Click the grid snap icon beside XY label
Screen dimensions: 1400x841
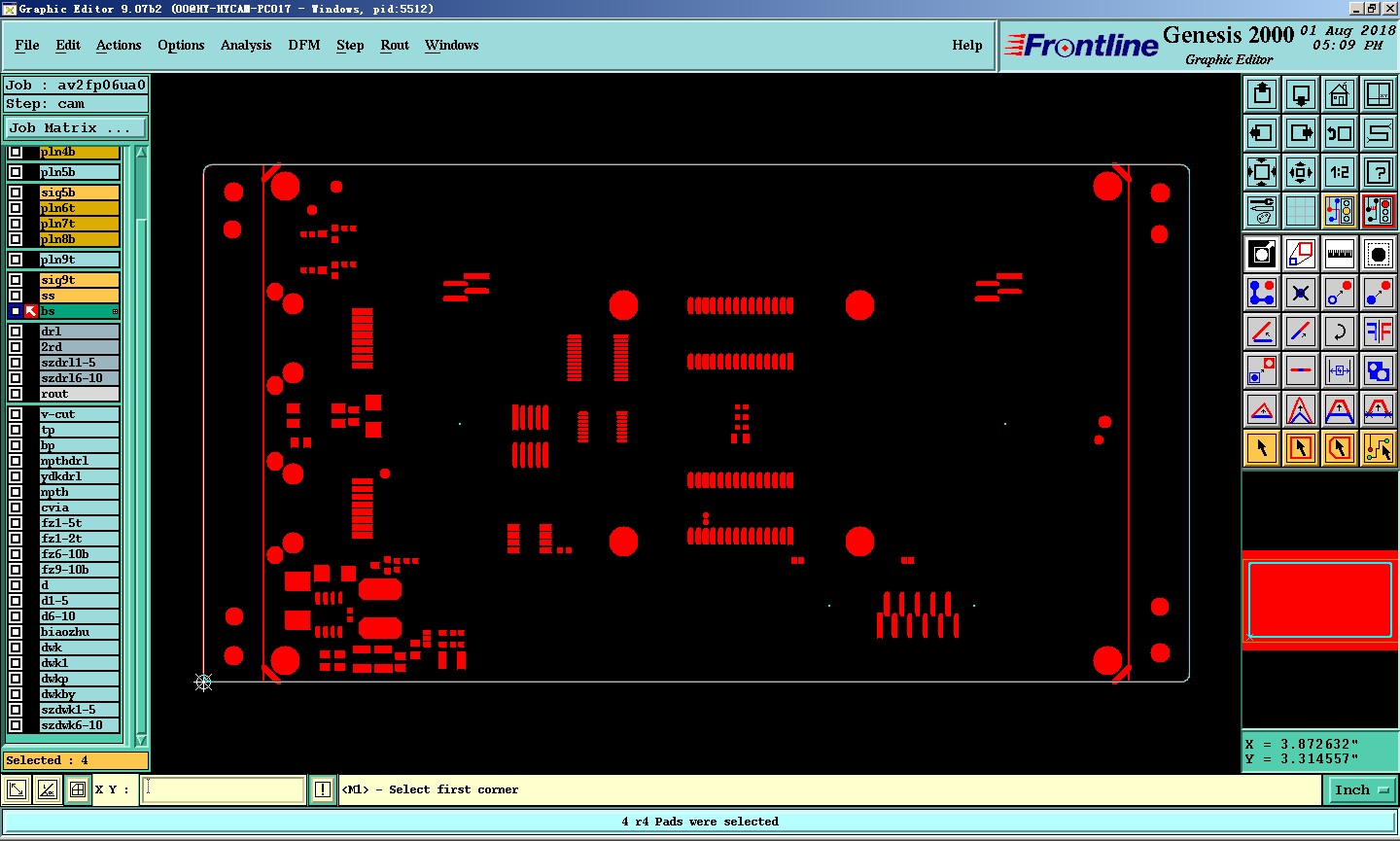[x=78, y=789]
